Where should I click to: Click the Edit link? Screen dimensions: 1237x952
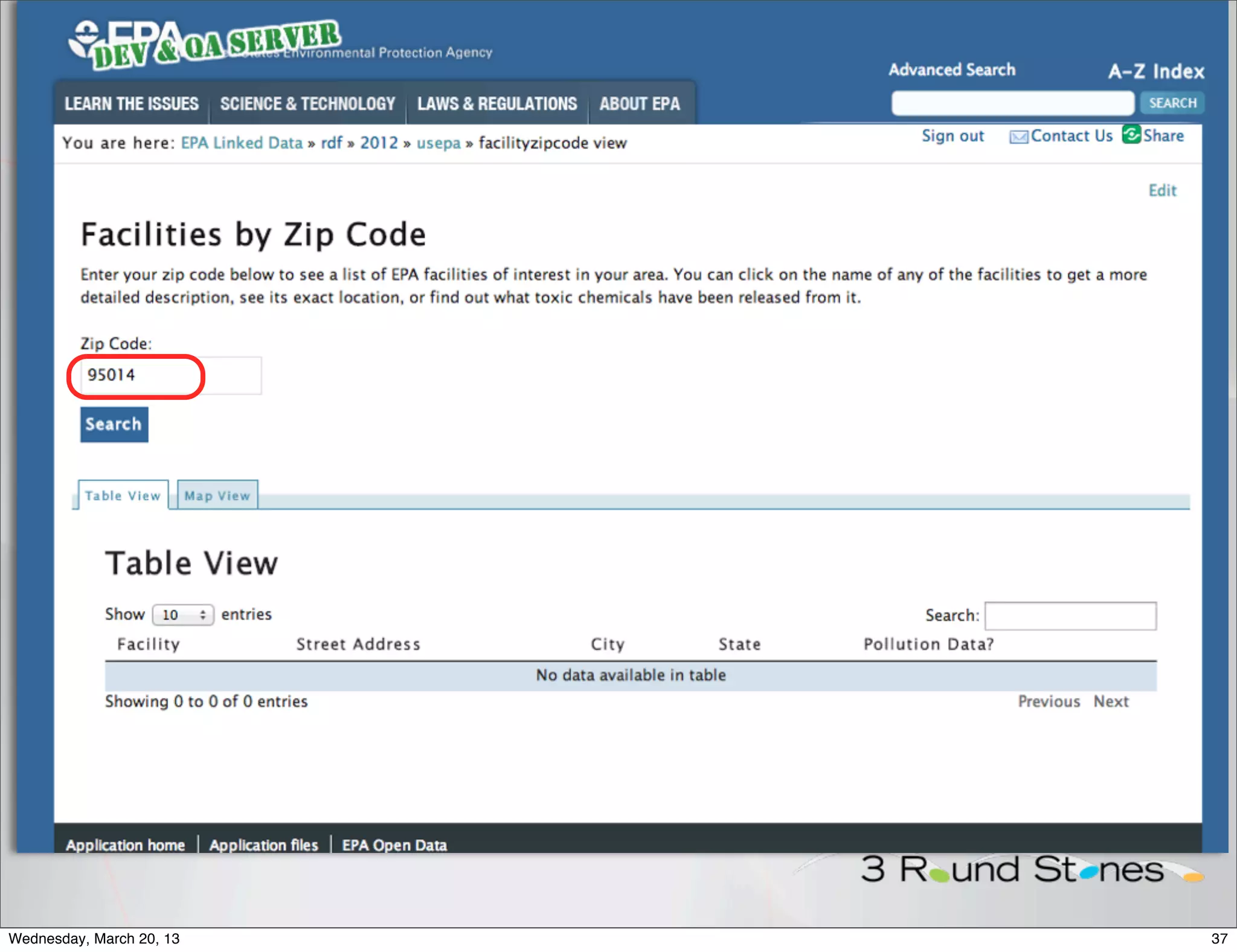[x=1162, y=190]
